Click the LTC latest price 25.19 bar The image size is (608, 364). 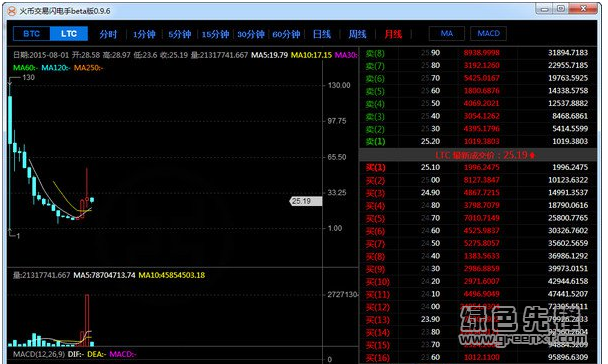tap(478, 155)
